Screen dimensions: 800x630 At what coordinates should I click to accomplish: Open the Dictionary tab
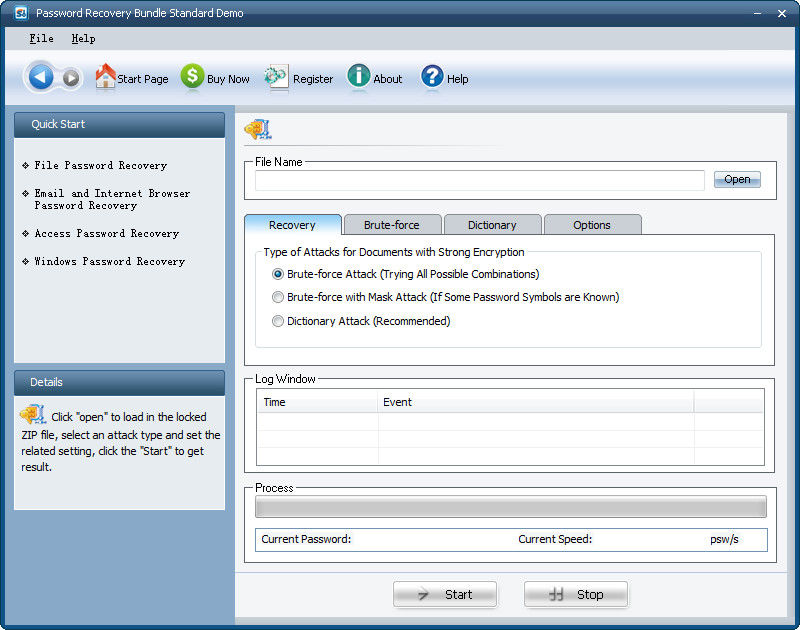tap(492, 225)
